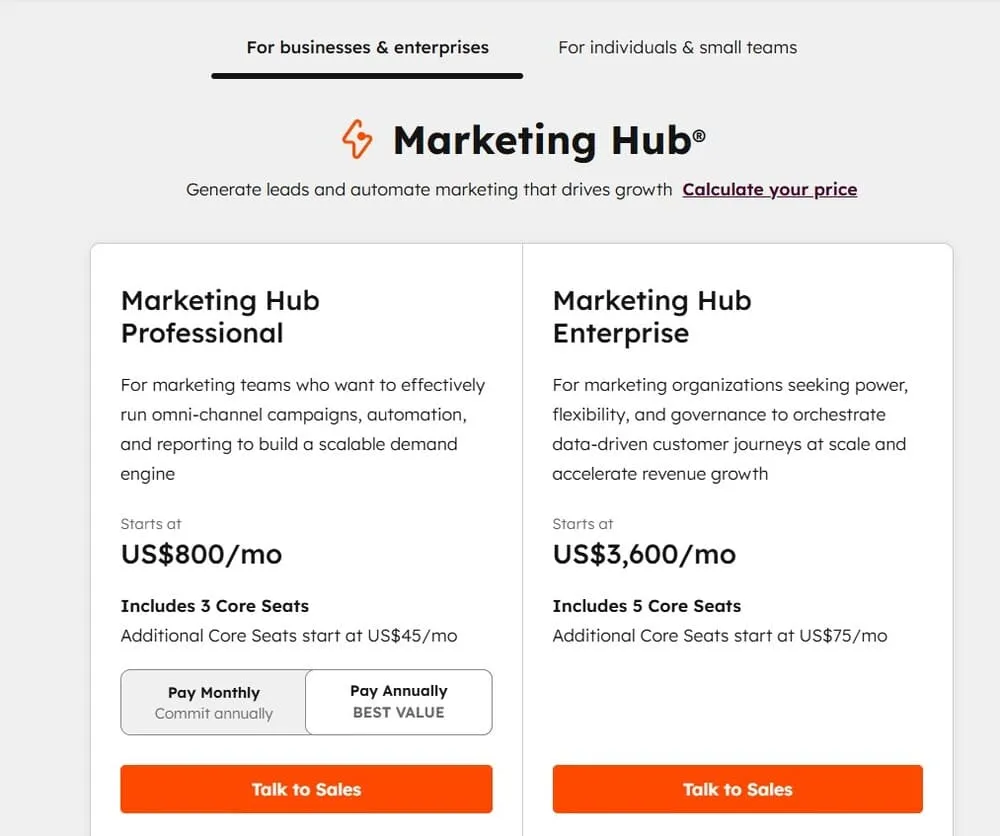Click the Generate leads tagline text
Screen dimensions: 1000x836
click(428, 189)
